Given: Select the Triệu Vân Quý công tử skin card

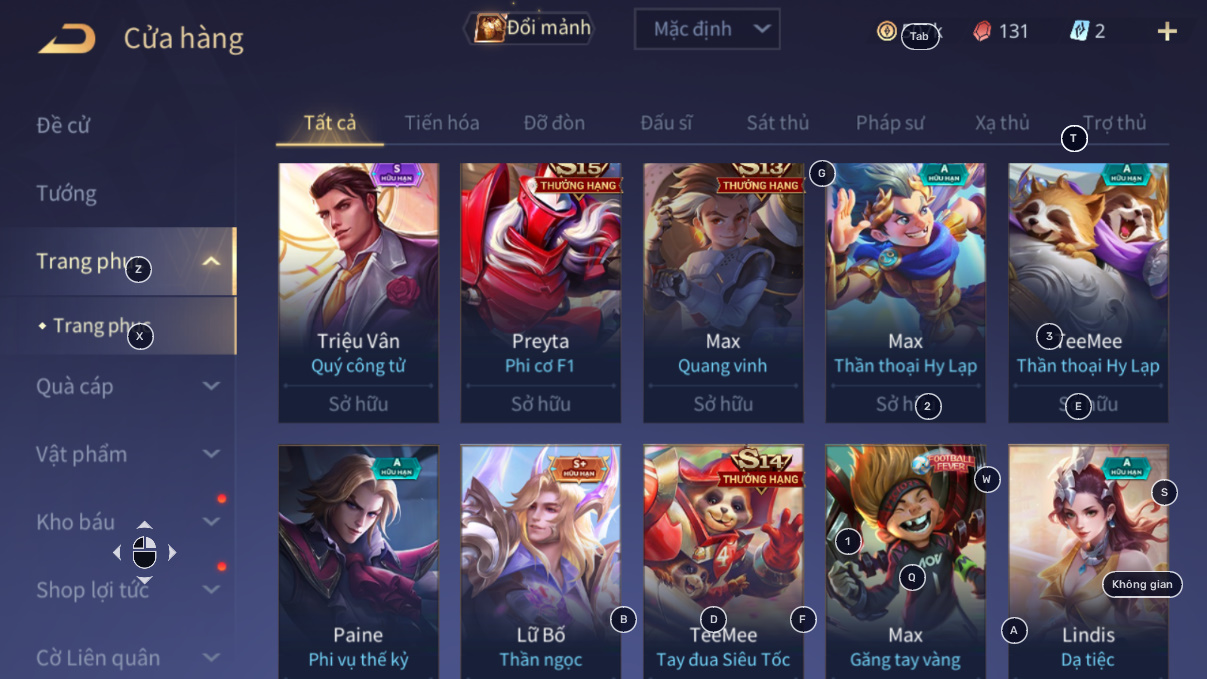Looking at the screenshot, I should (358, 293).
